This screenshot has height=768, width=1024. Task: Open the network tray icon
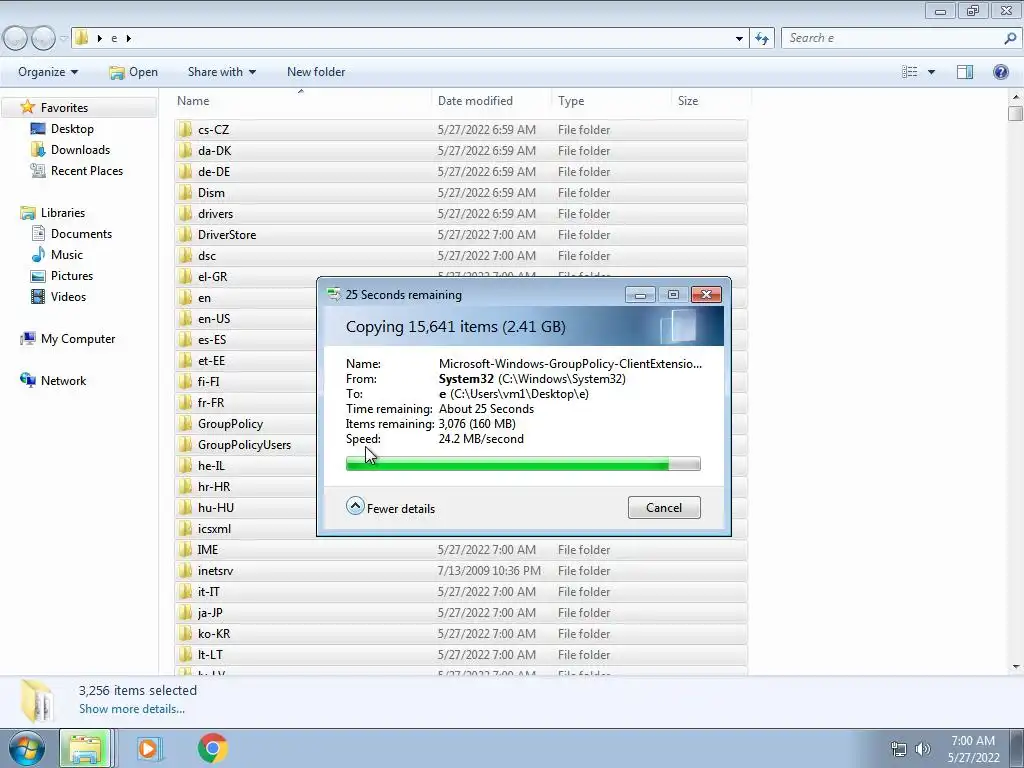(x=899, y=749)
